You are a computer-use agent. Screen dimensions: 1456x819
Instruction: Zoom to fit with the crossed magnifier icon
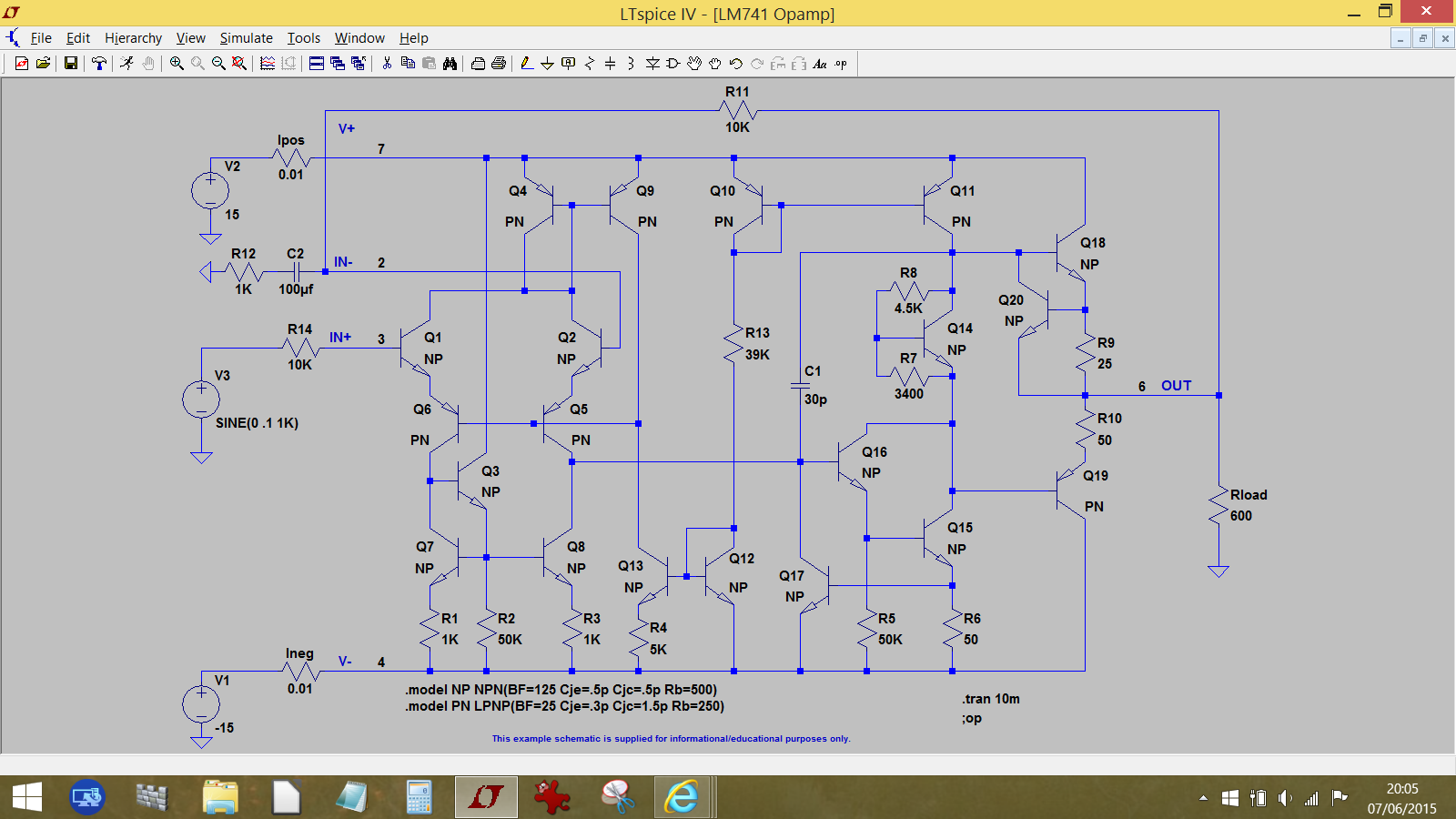click(x=239, y=64)
